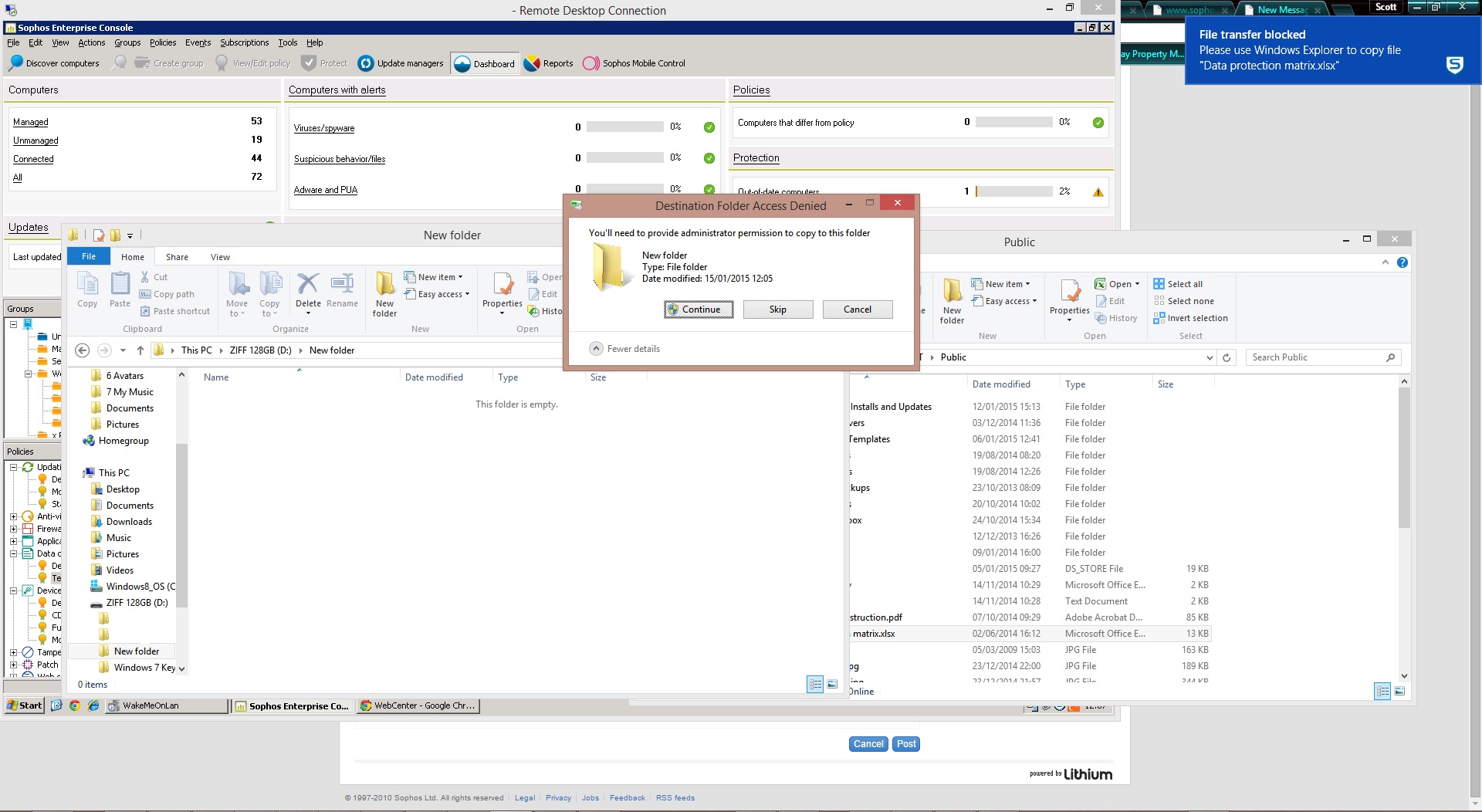Select matrix.xlsx row in Public window
1482x812 pixels.
pos(1030,634)
